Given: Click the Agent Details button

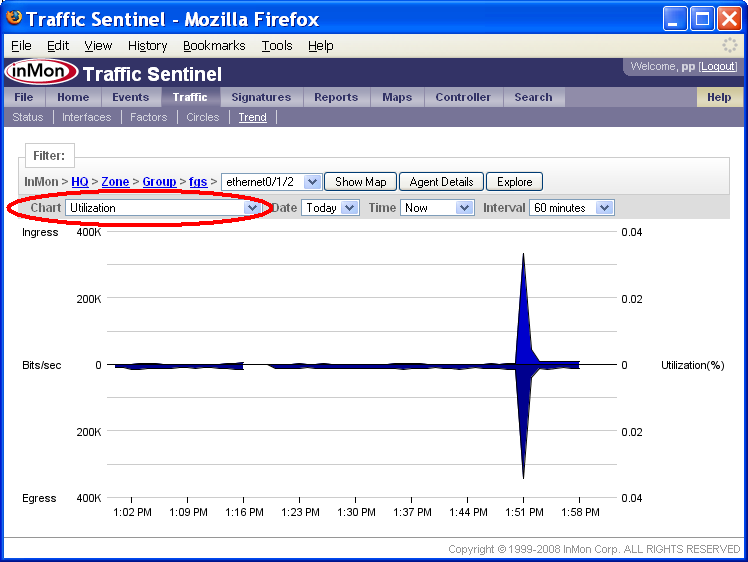Looking at the screenshot, I should tap(441, 182).
